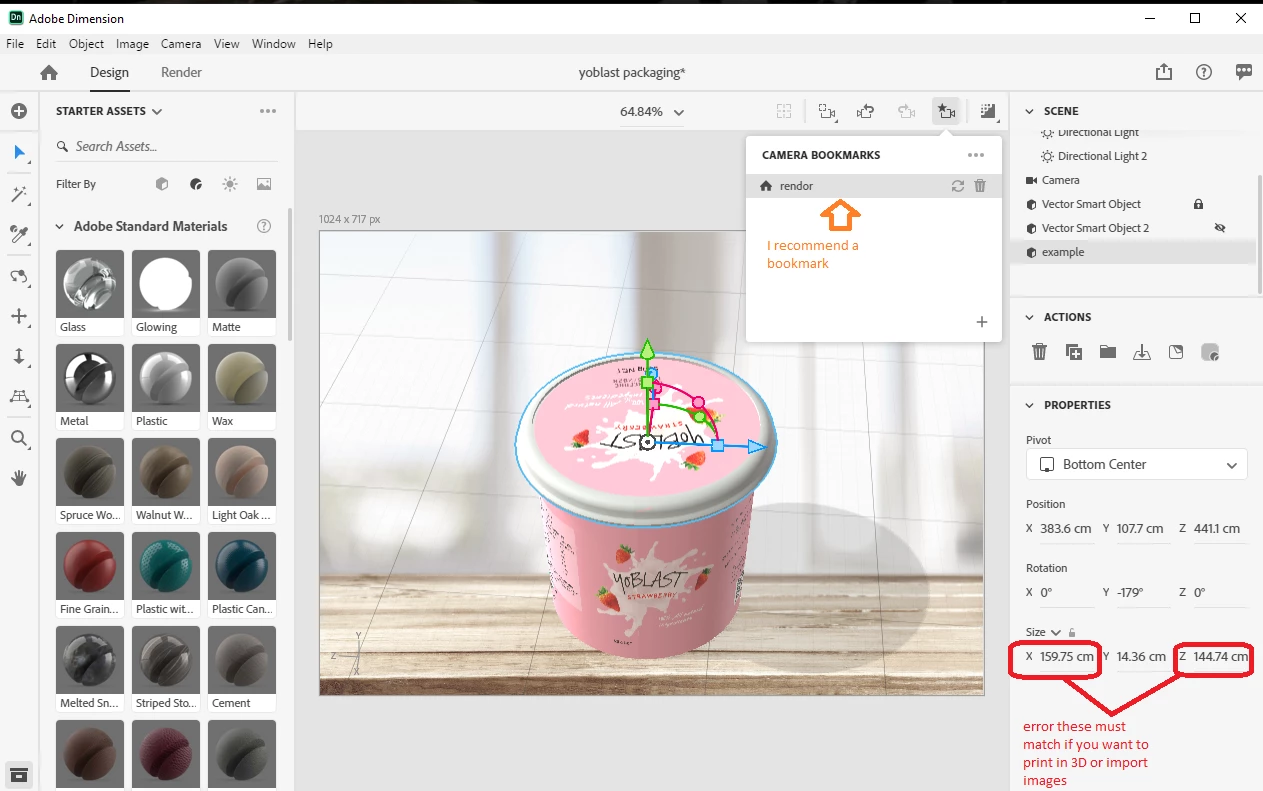Open the Pivot Bottom Center dropdown
Viewport: 1263px width, 791px height.
point(1137,464)
